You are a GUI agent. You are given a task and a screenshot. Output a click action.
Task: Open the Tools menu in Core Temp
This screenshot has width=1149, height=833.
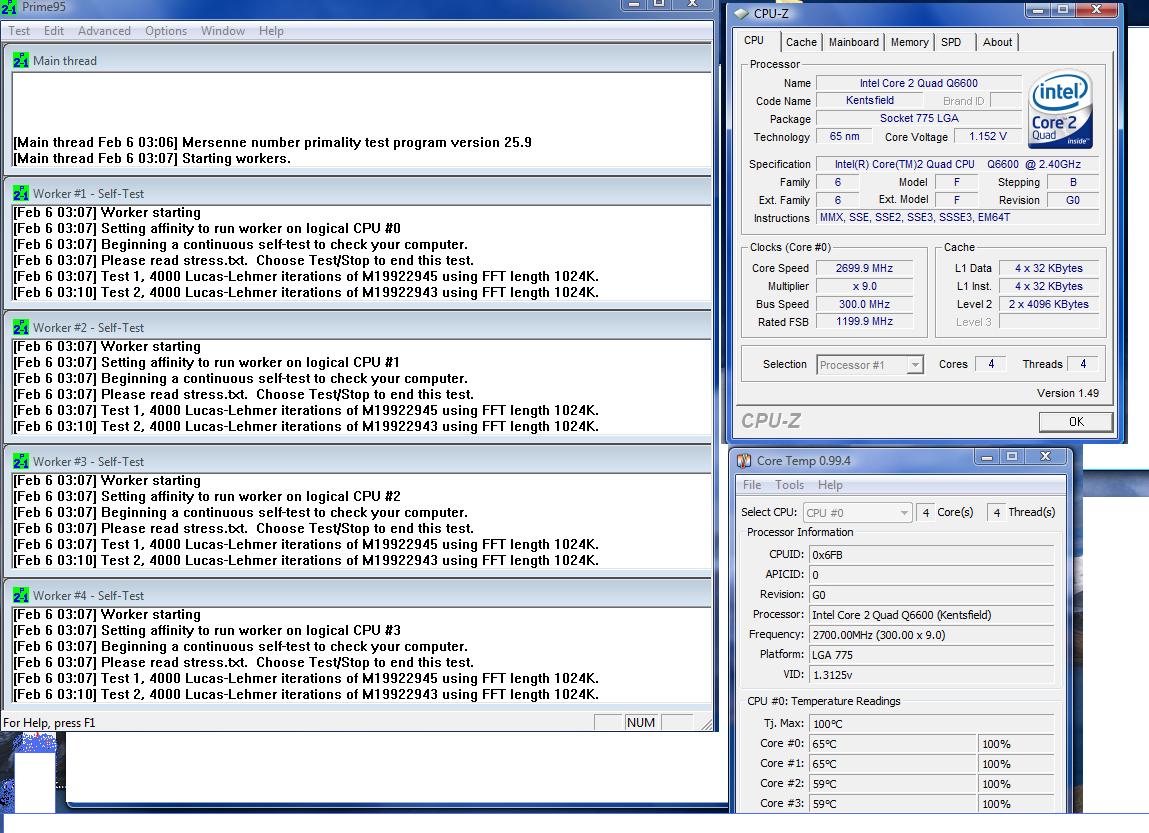789,485
